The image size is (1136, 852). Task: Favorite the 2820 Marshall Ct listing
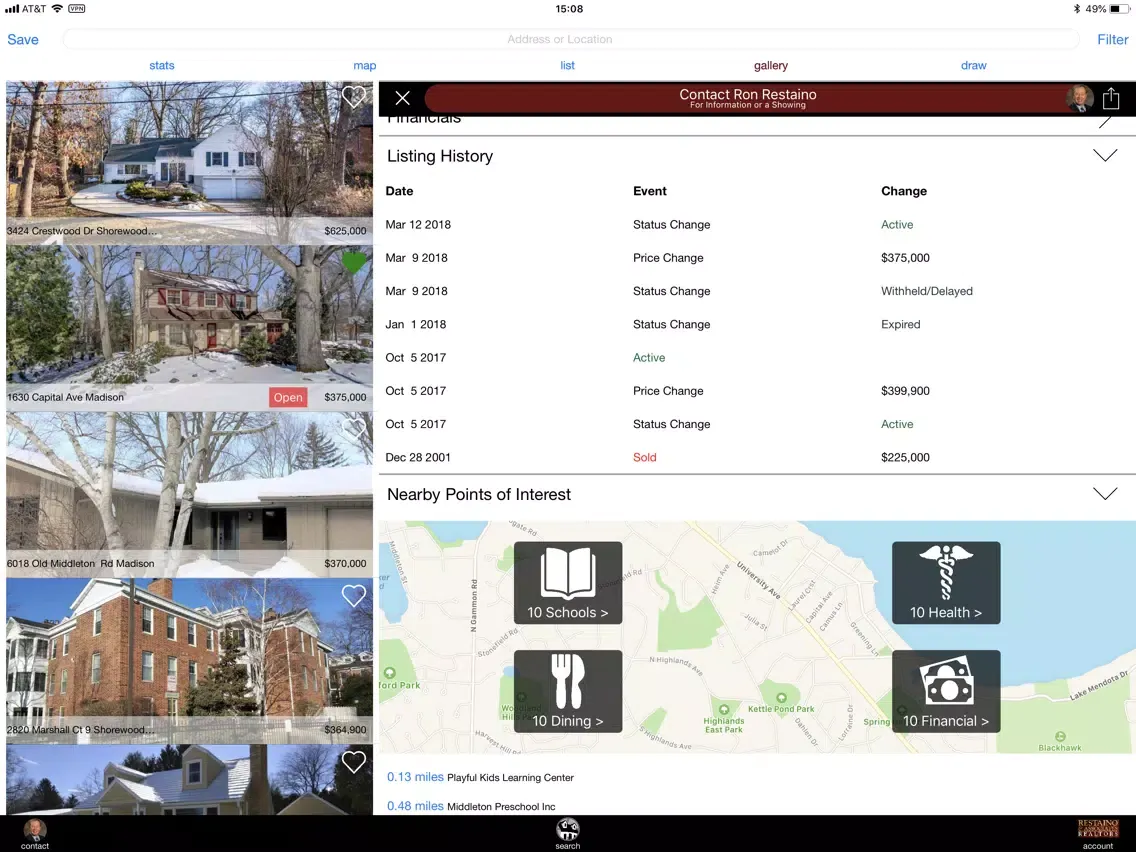[354, 596]
